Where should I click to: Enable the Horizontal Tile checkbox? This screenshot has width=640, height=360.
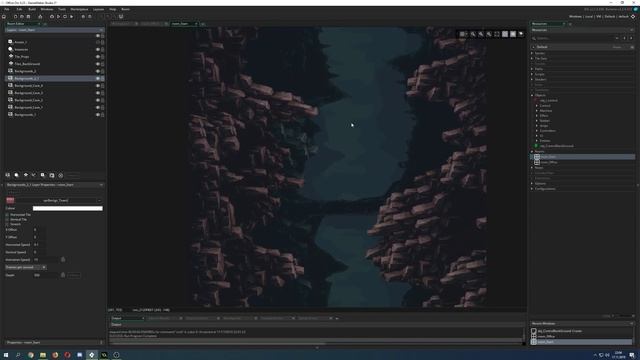point(7,215)
